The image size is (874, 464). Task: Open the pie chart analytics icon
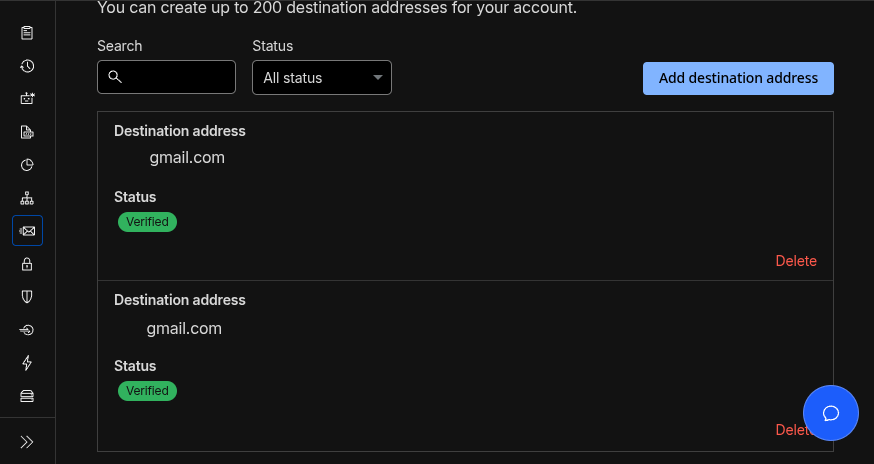point(27,165)
